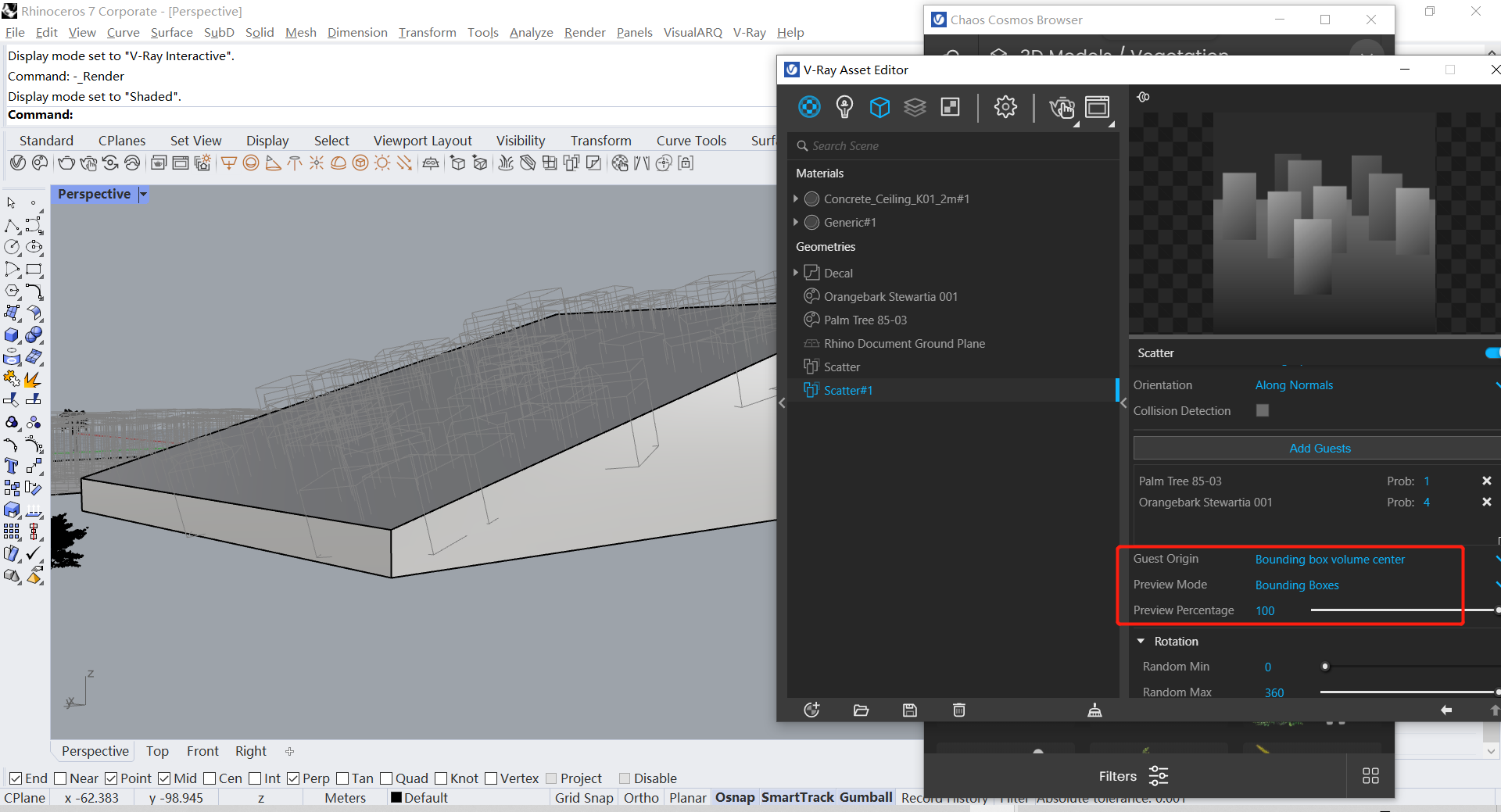Screen dimensions: 1501x812
Task: Open Guest Origin dropdown
Action: 1377,560
